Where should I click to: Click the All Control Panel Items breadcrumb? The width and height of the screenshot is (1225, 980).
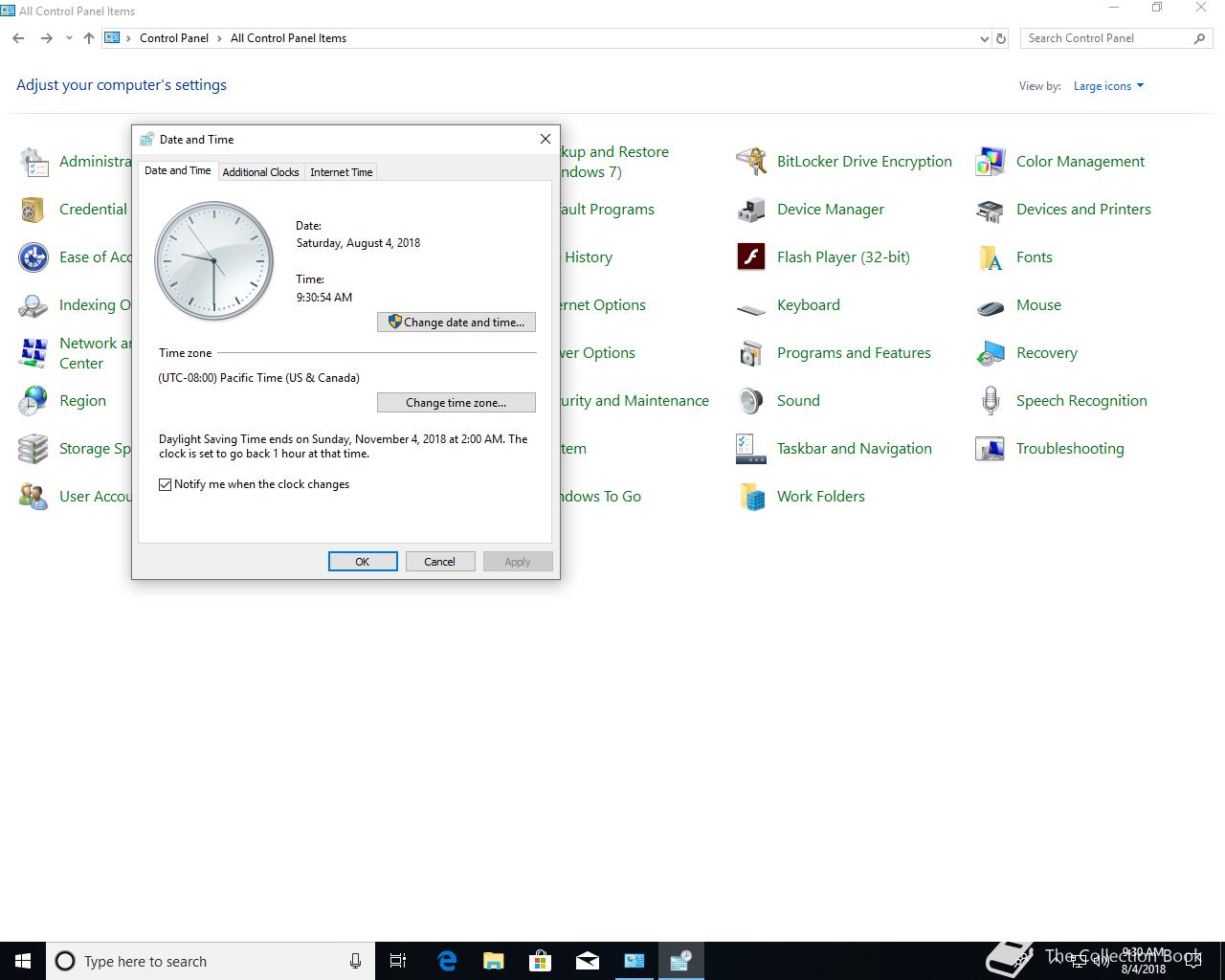point(288,38)
